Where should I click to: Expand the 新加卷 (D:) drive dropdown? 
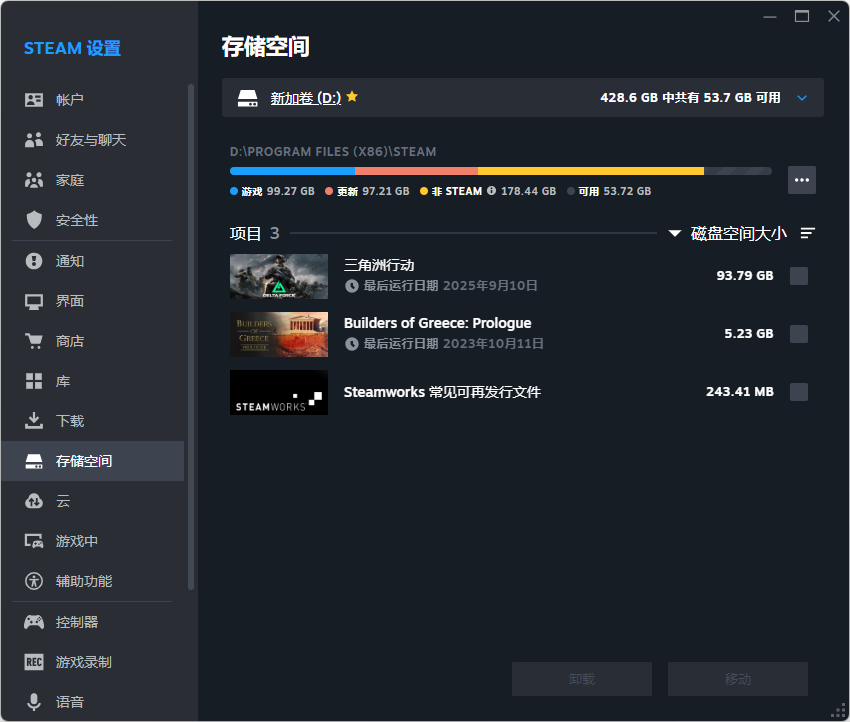pos(801,97)
